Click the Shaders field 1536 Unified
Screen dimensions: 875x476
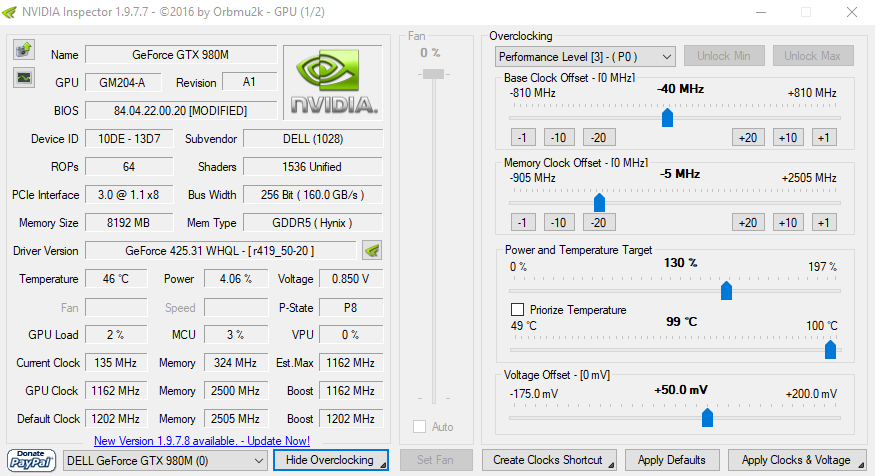[x=313, y=166]
